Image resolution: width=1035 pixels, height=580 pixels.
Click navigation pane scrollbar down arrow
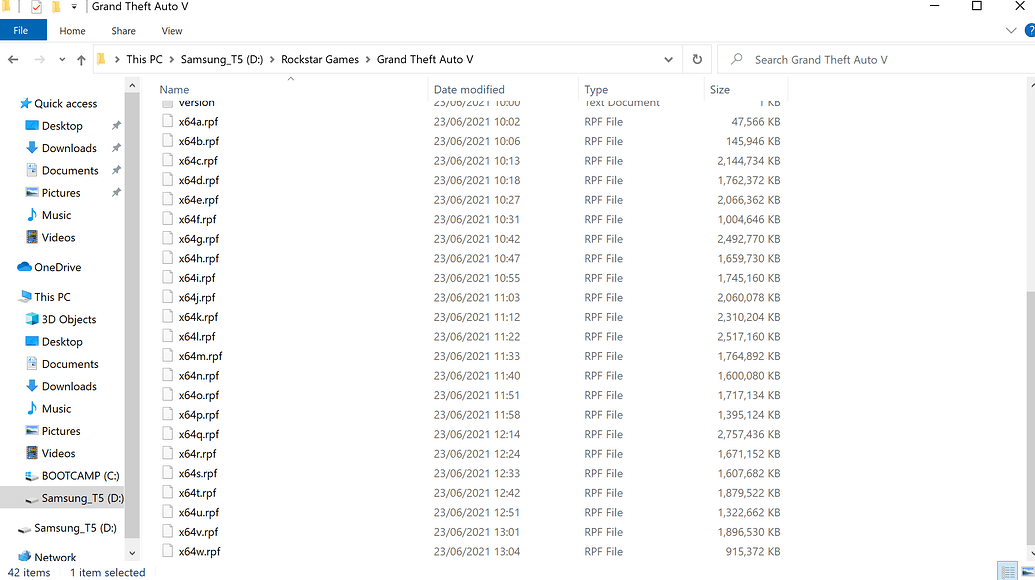132,553
